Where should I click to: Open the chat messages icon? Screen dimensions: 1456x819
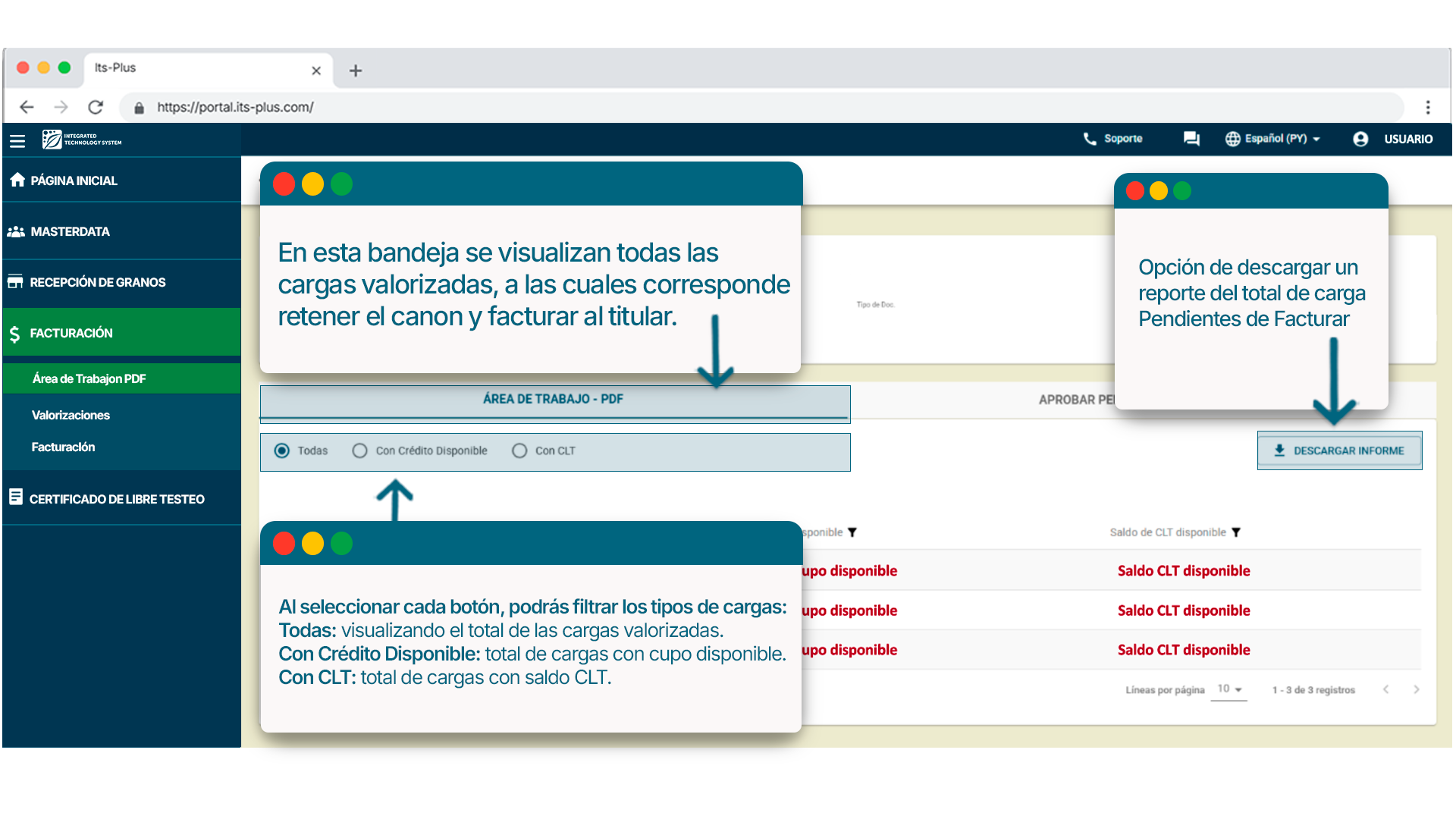(1191, 139)
